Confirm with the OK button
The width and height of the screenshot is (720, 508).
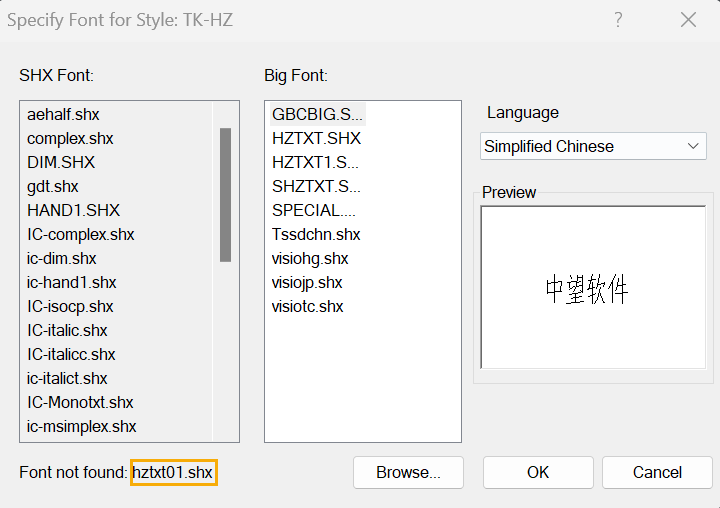coord(538,472)
